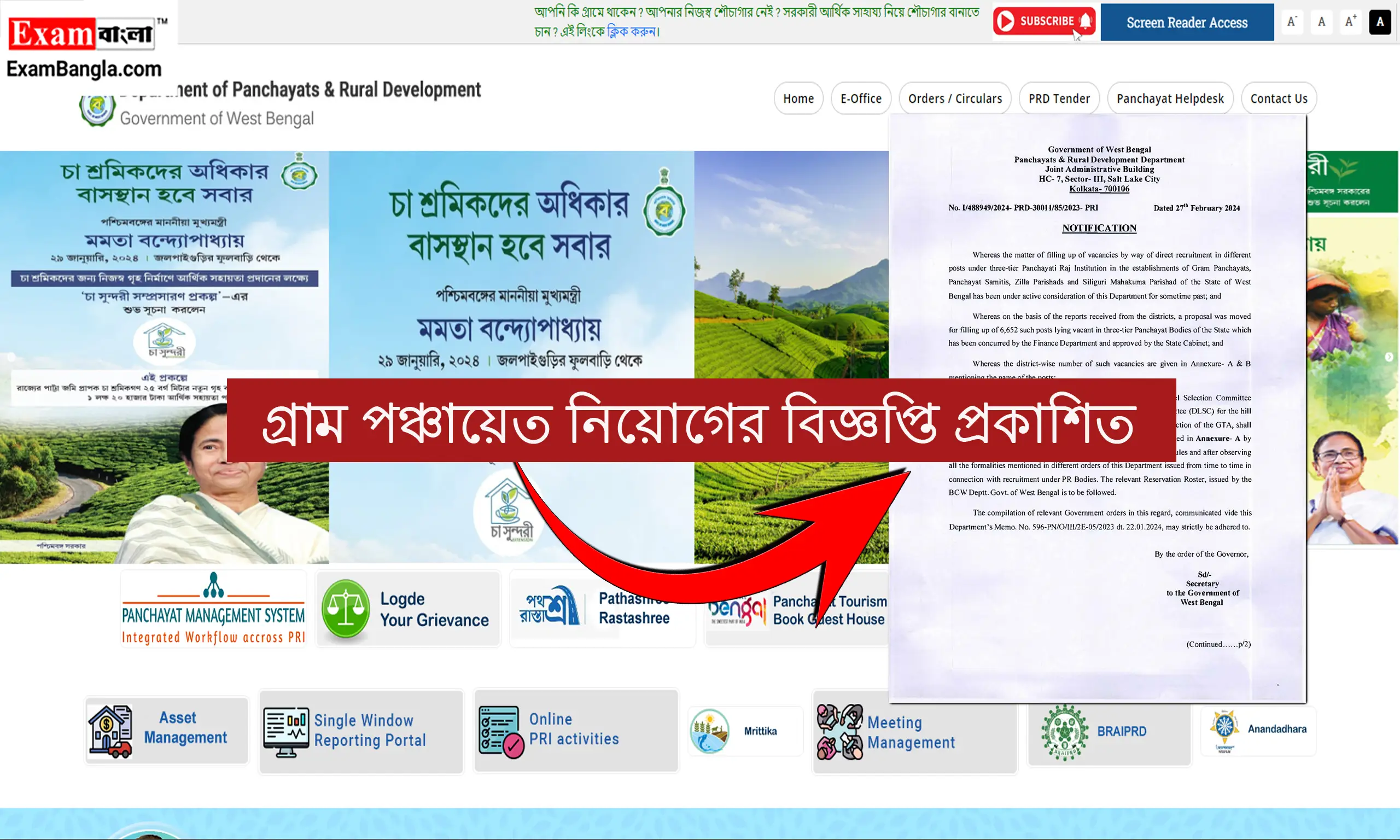Open the Single Window Reporting Portal icon
This screenshot has width=1400, height=840.
coord(286,732)
